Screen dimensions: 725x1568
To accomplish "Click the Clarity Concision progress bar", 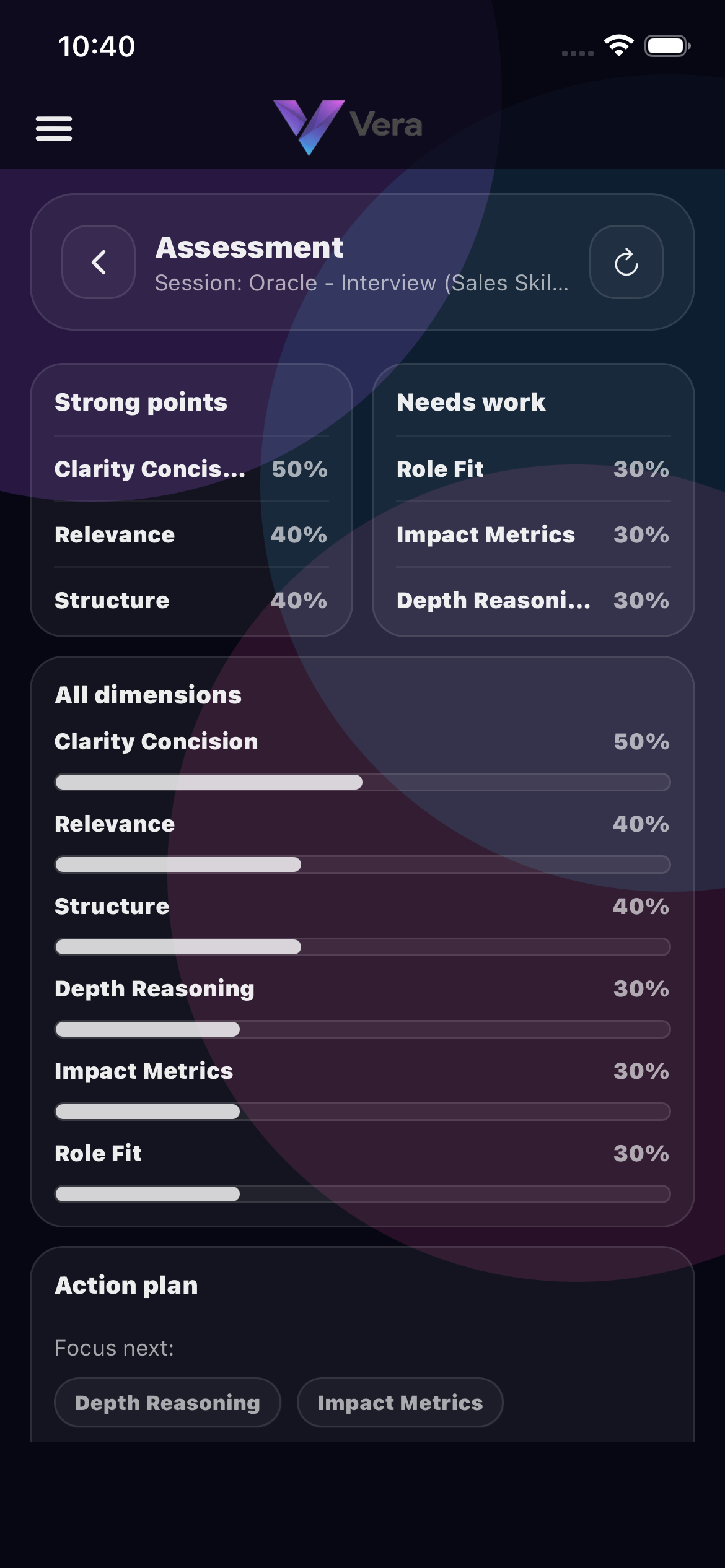I will [x=362, y=782].
